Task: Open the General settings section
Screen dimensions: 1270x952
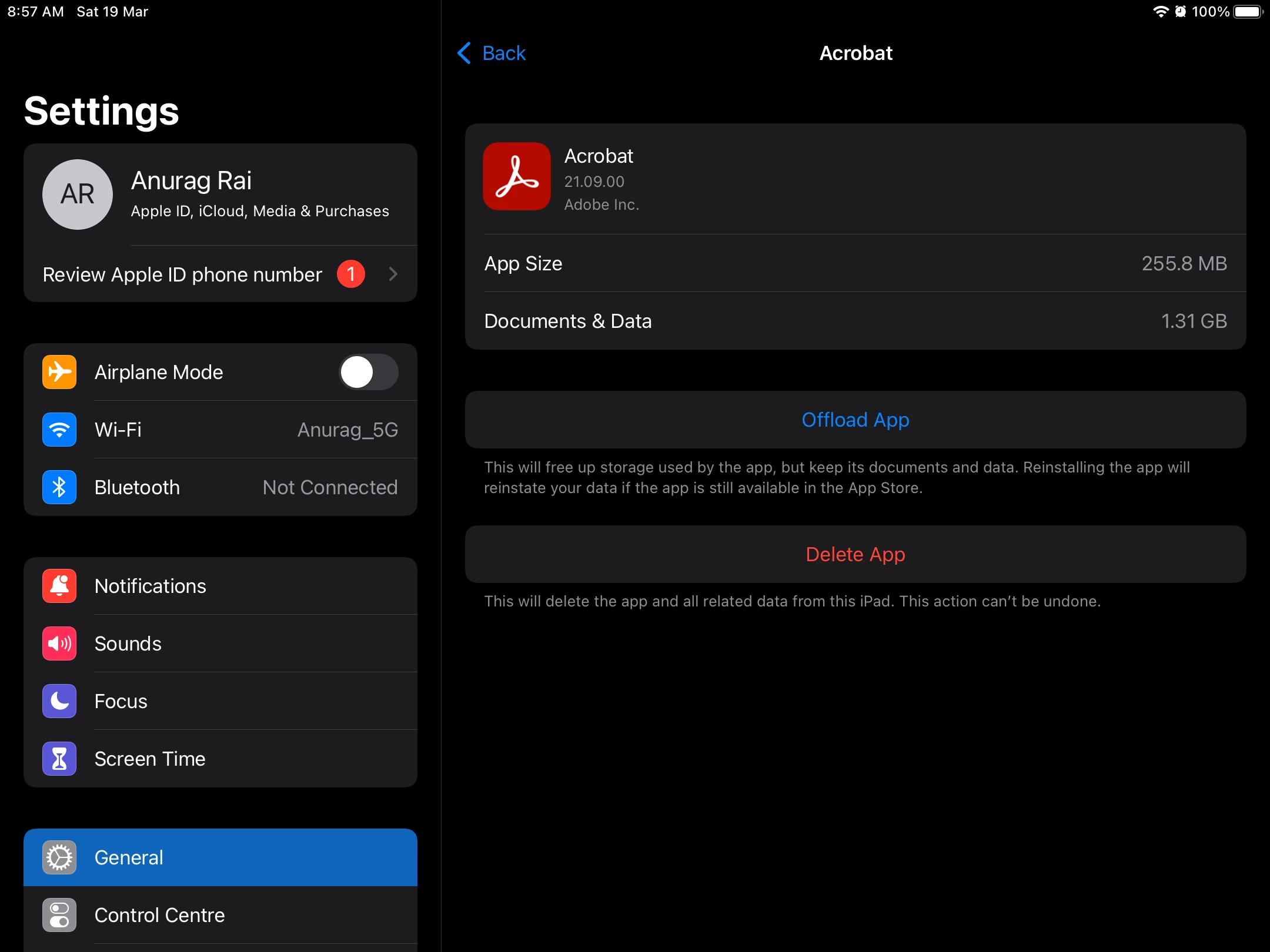Action: 220,857
